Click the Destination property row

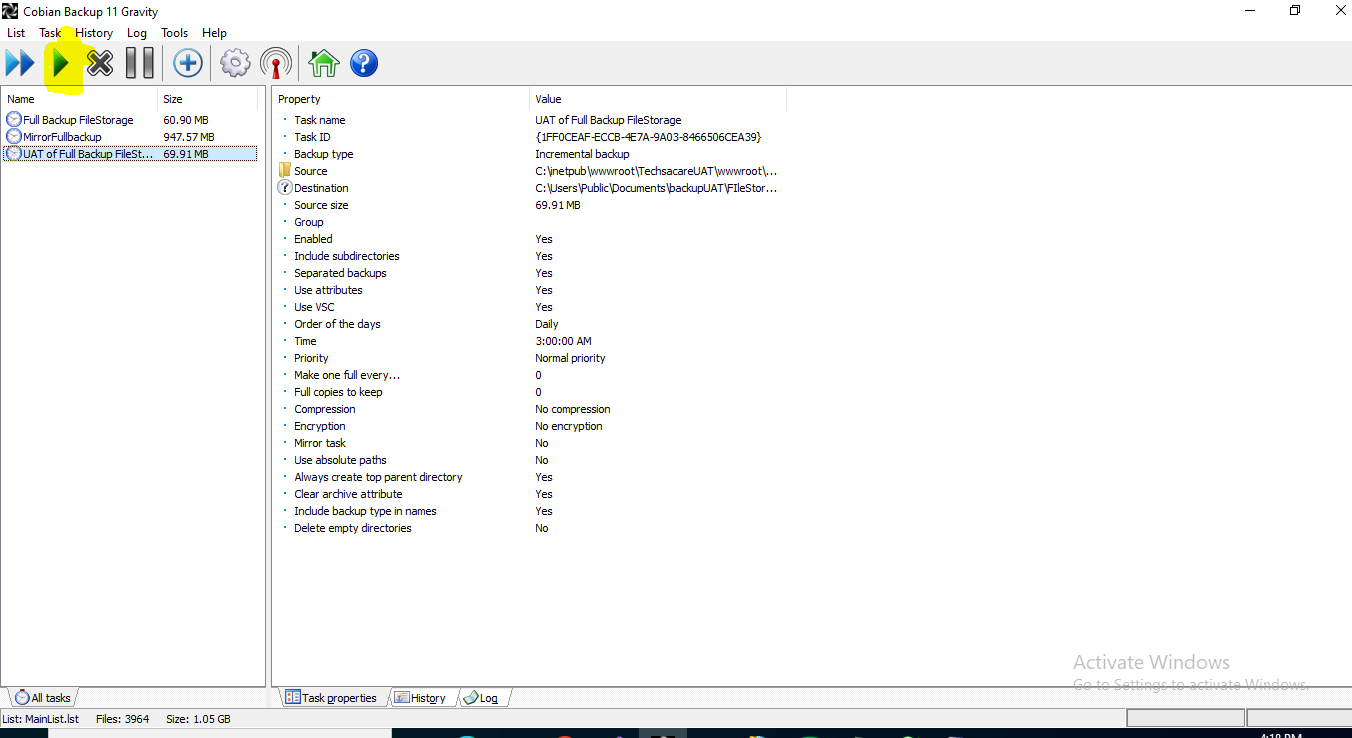pos(321,188)
